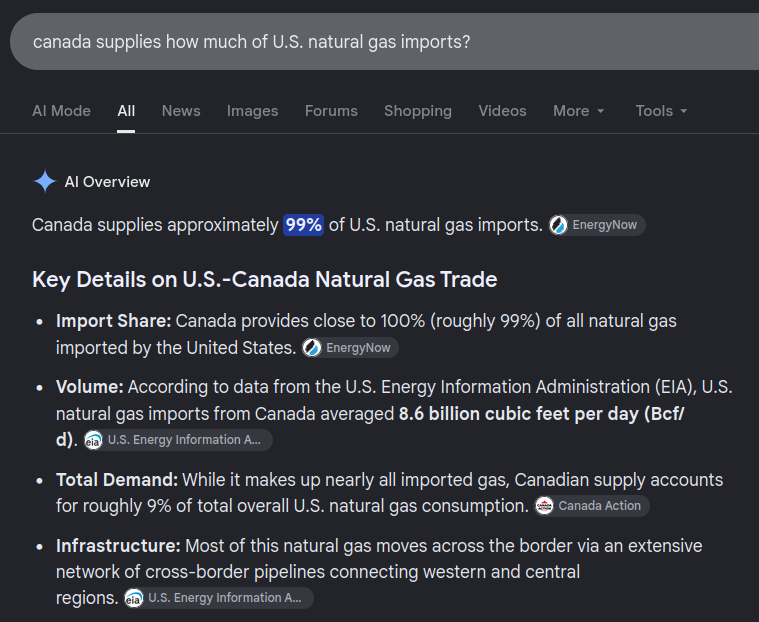Click the AI Overview label text

click(107, 182)
